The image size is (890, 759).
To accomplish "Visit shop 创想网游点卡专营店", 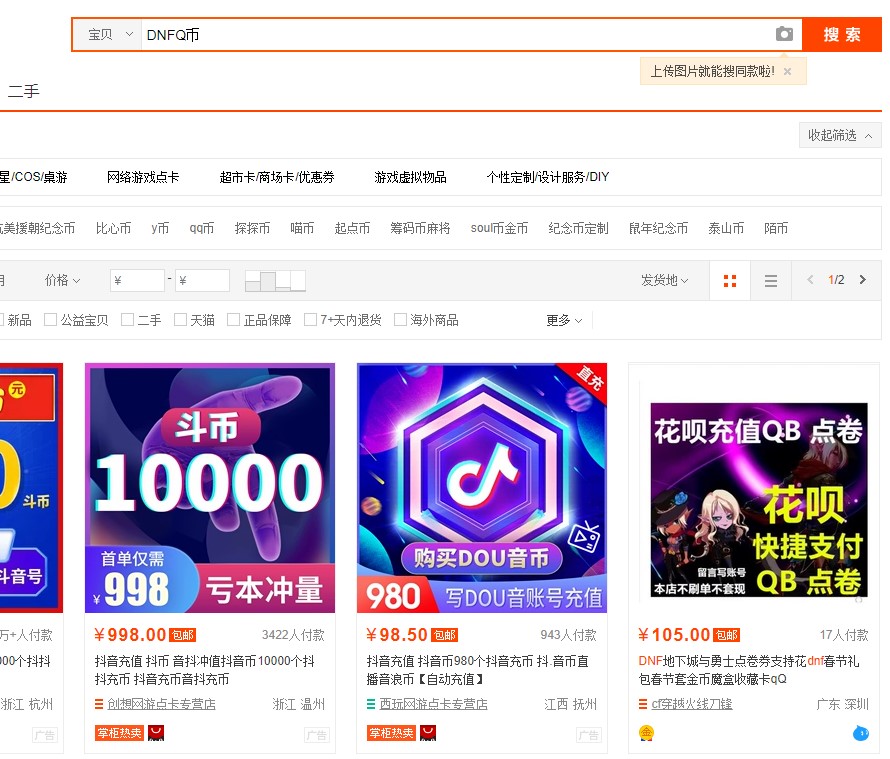I will (x=162, y=704).
